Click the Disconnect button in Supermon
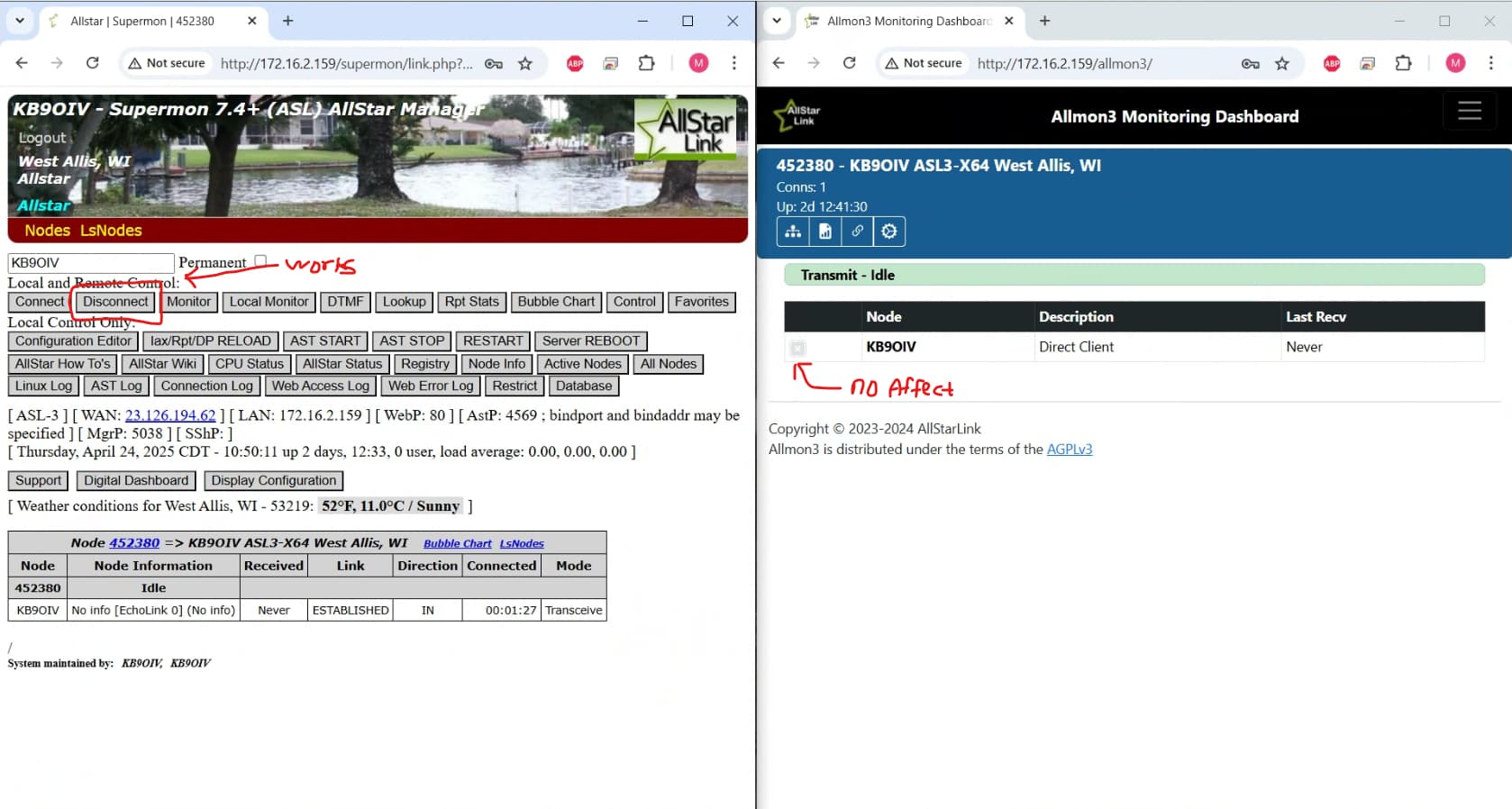This screenshot has height=809, width=1512. 115,302
